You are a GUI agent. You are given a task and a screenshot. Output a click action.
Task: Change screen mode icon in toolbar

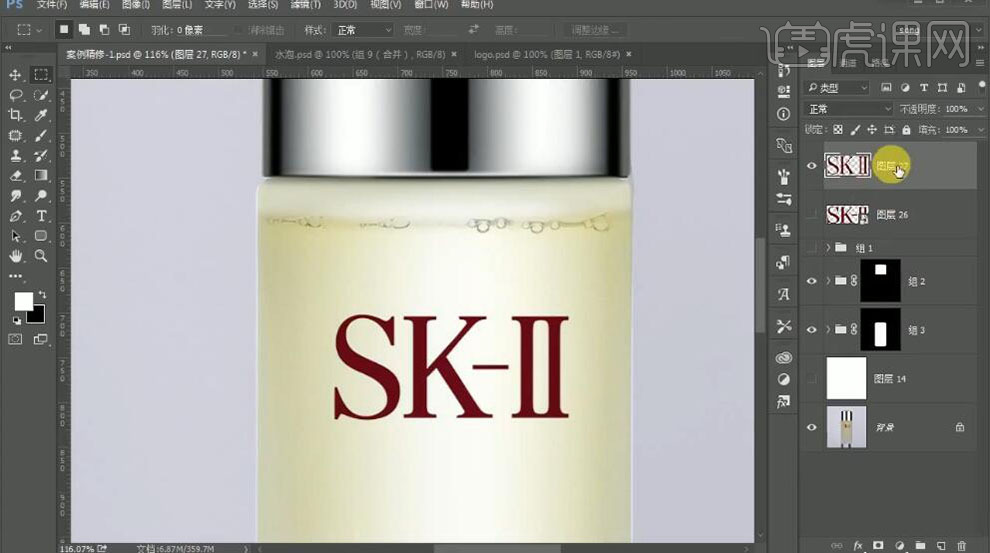click(41, 340)
